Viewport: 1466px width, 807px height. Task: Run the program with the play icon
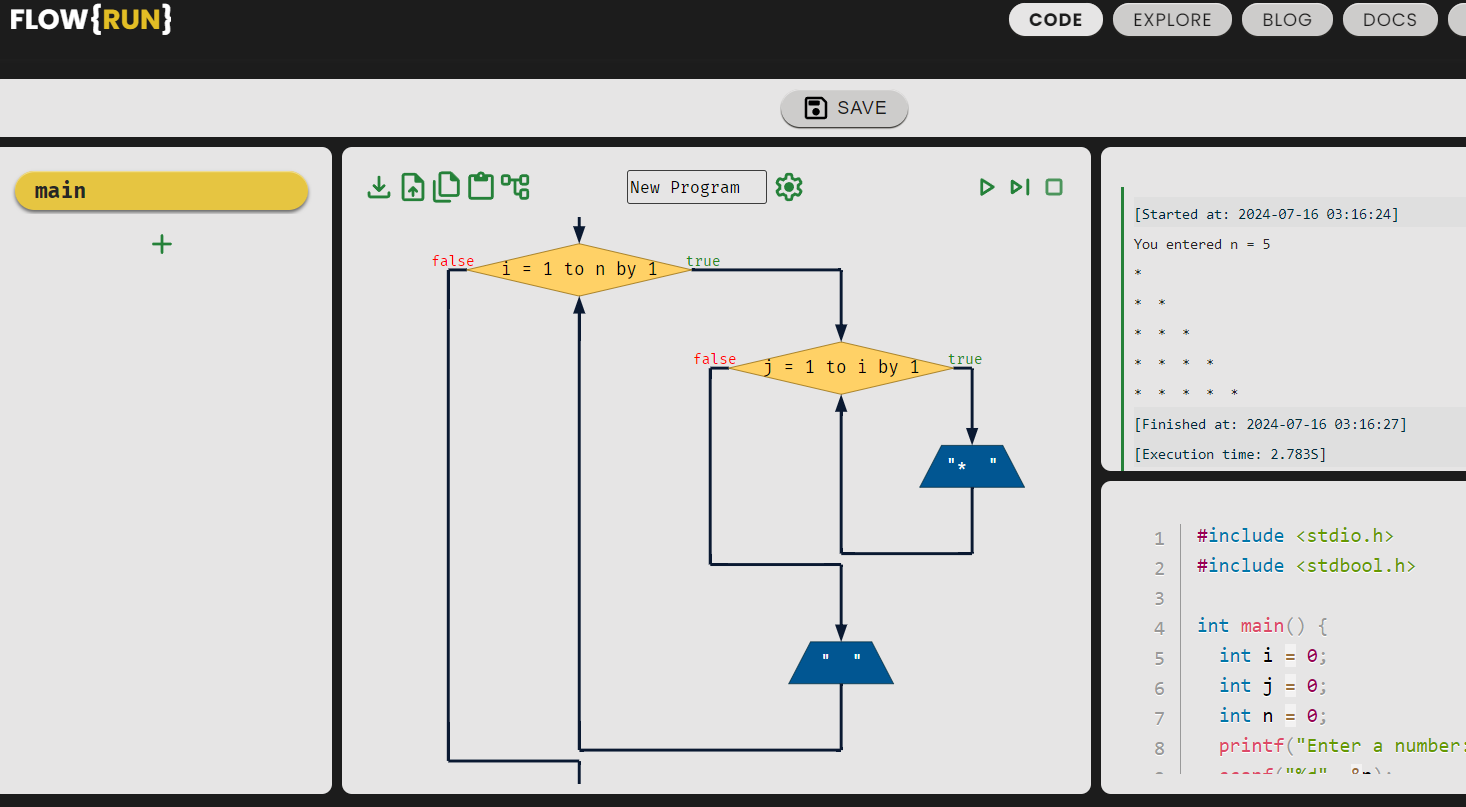pyautogui.click(x=987, y=187)
